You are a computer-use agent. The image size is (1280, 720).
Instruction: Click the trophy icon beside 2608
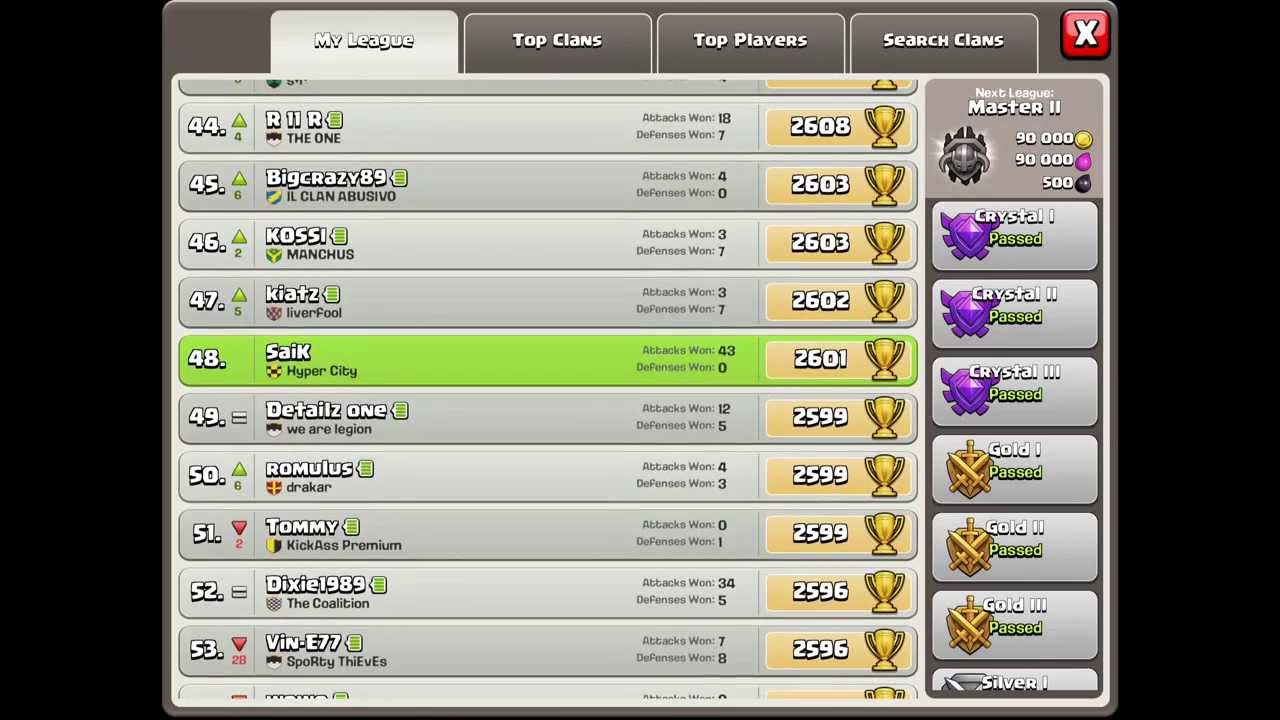pos(884,126)
